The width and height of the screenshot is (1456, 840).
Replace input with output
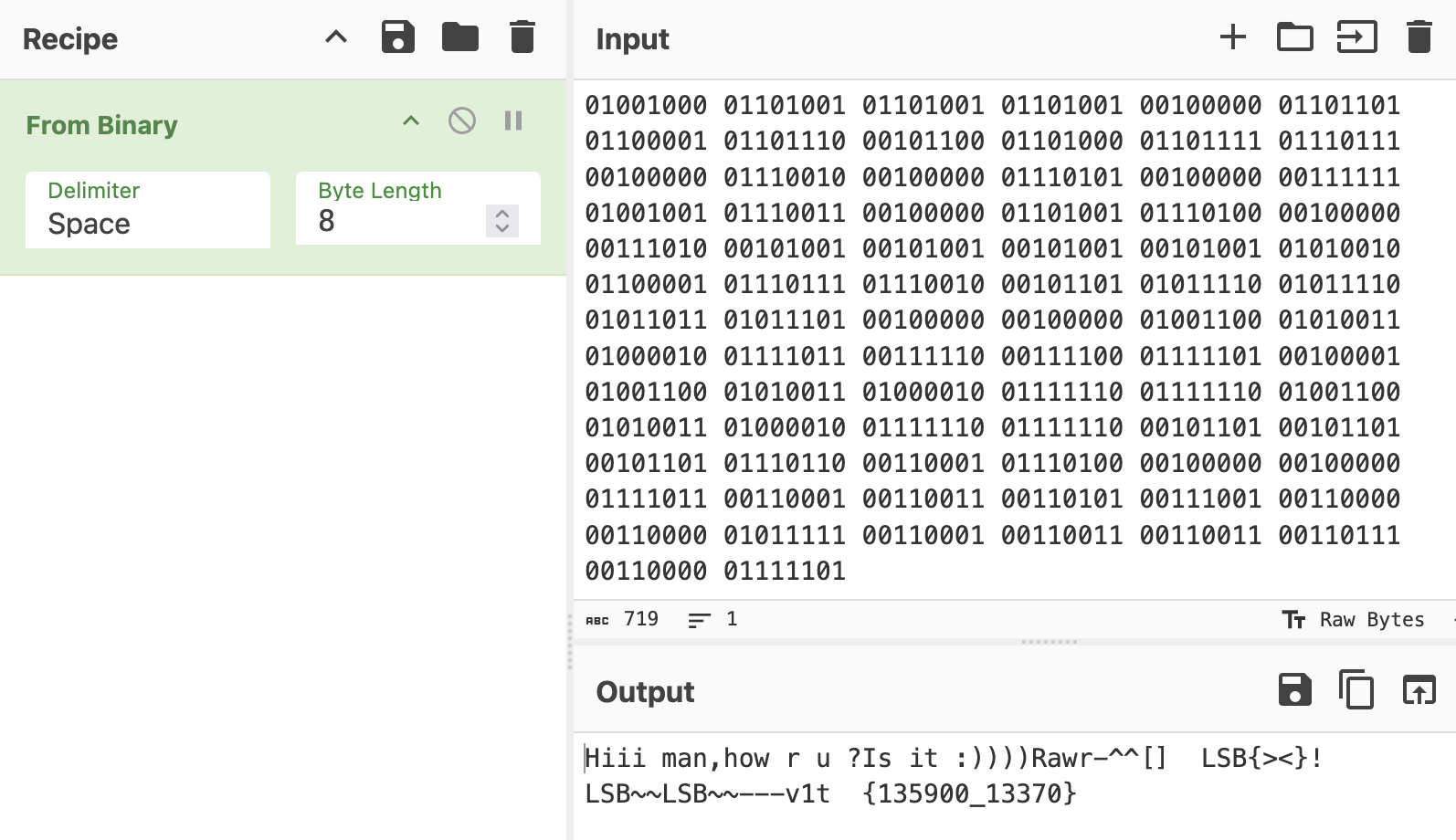pos(1419,690)
